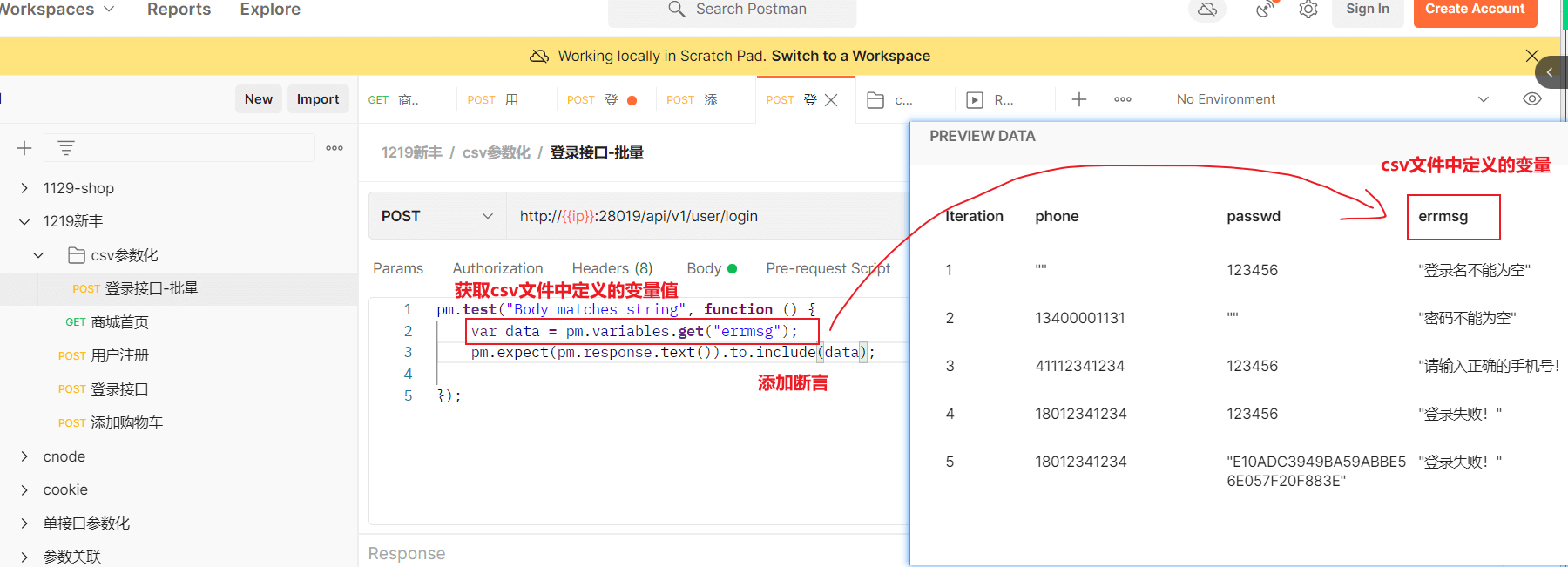Screen dimensions: 1568x567
Task: Expand the collapsed right sidebar arrow
Action: pos(1551,72)
